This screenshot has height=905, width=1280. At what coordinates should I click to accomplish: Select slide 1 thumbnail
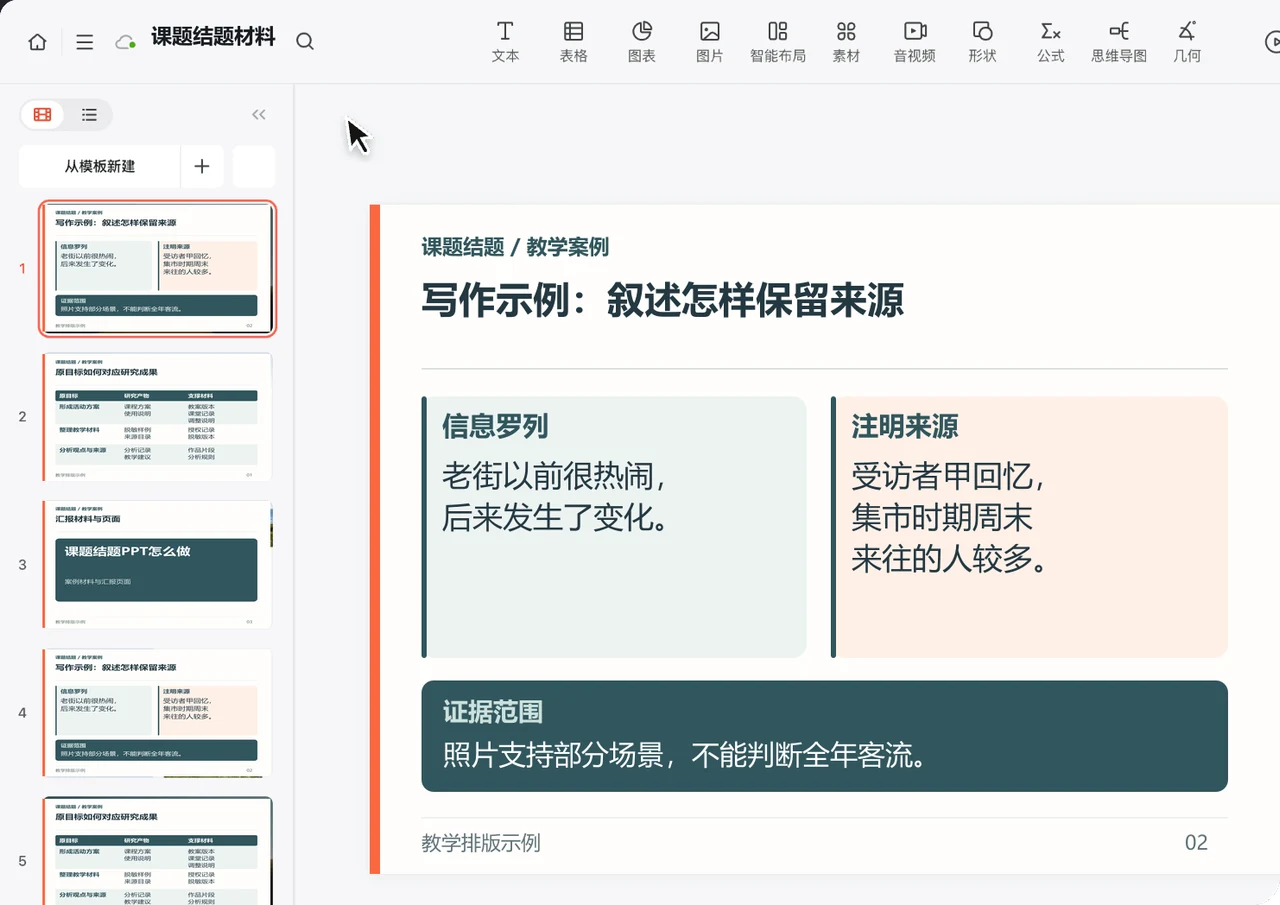coord(158,268)
